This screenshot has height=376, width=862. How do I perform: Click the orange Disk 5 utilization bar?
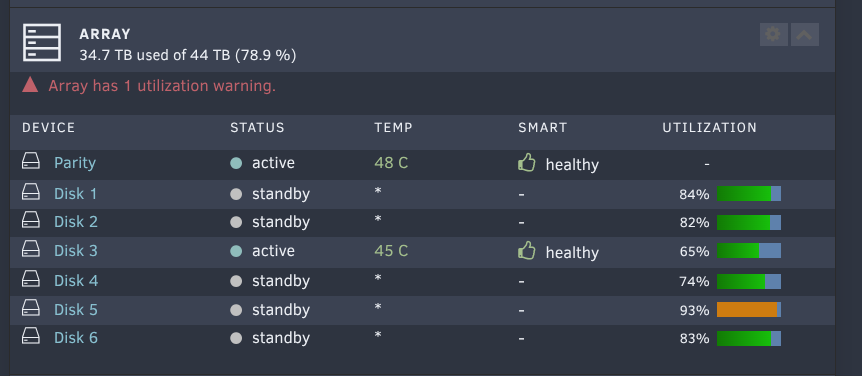pos(749,309)
